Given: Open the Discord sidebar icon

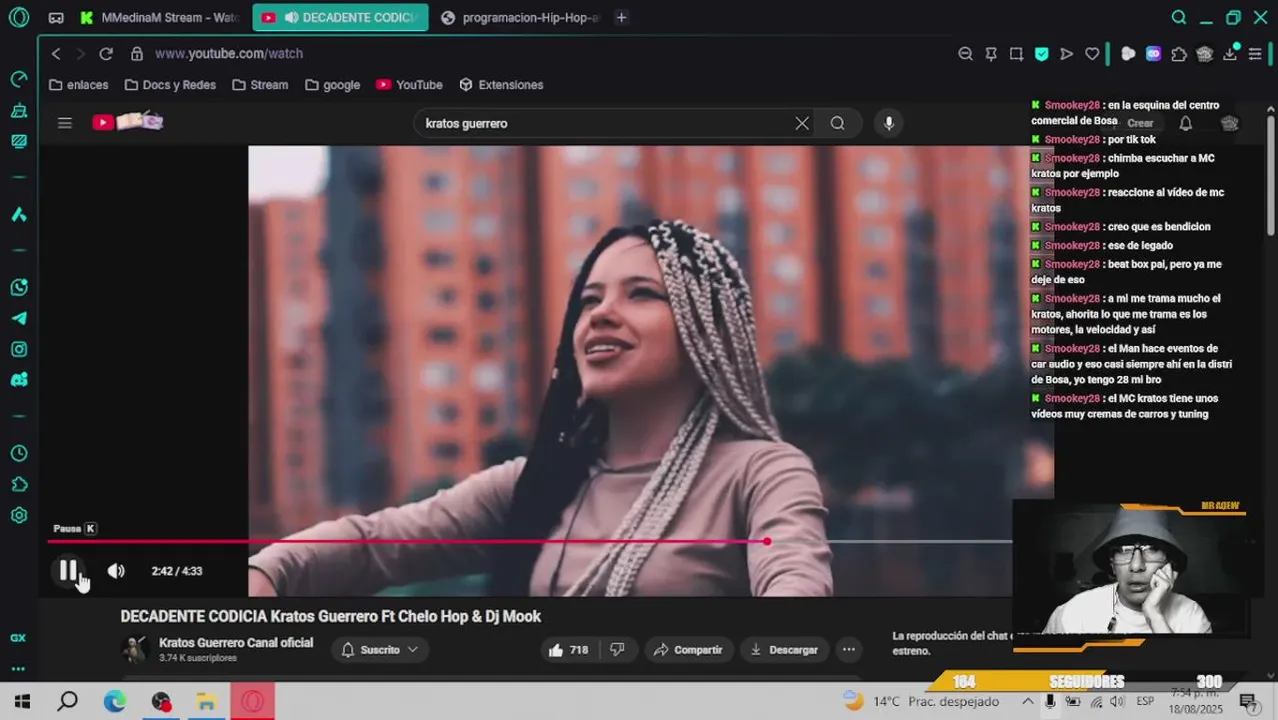Looking at the screenshot, I should pyautogui.click(x=19, y=380).
